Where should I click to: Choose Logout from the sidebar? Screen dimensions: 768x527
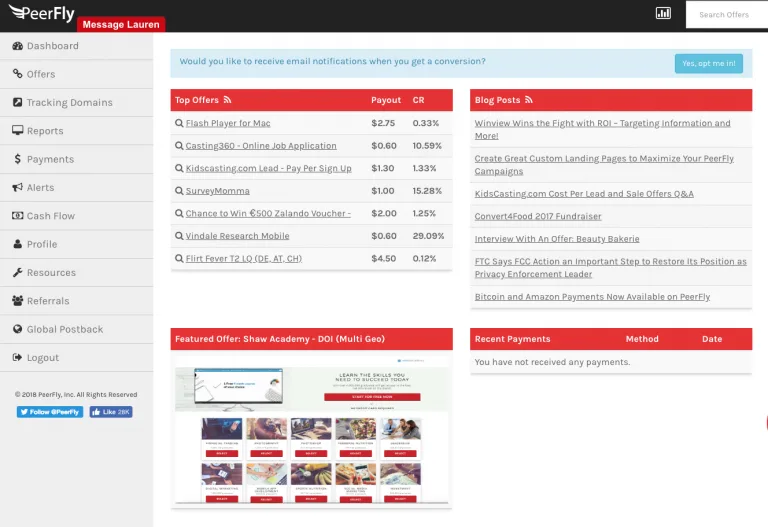[x=76, y=358]
